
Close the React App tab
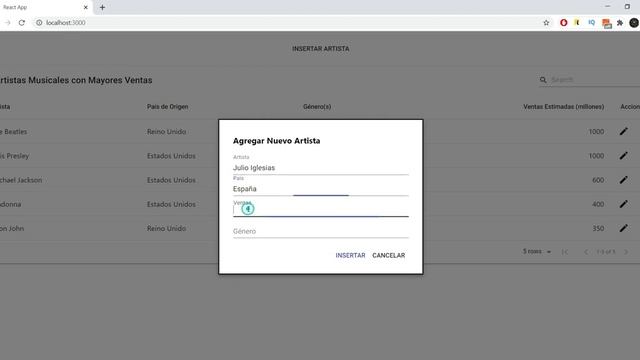(86, 7)
